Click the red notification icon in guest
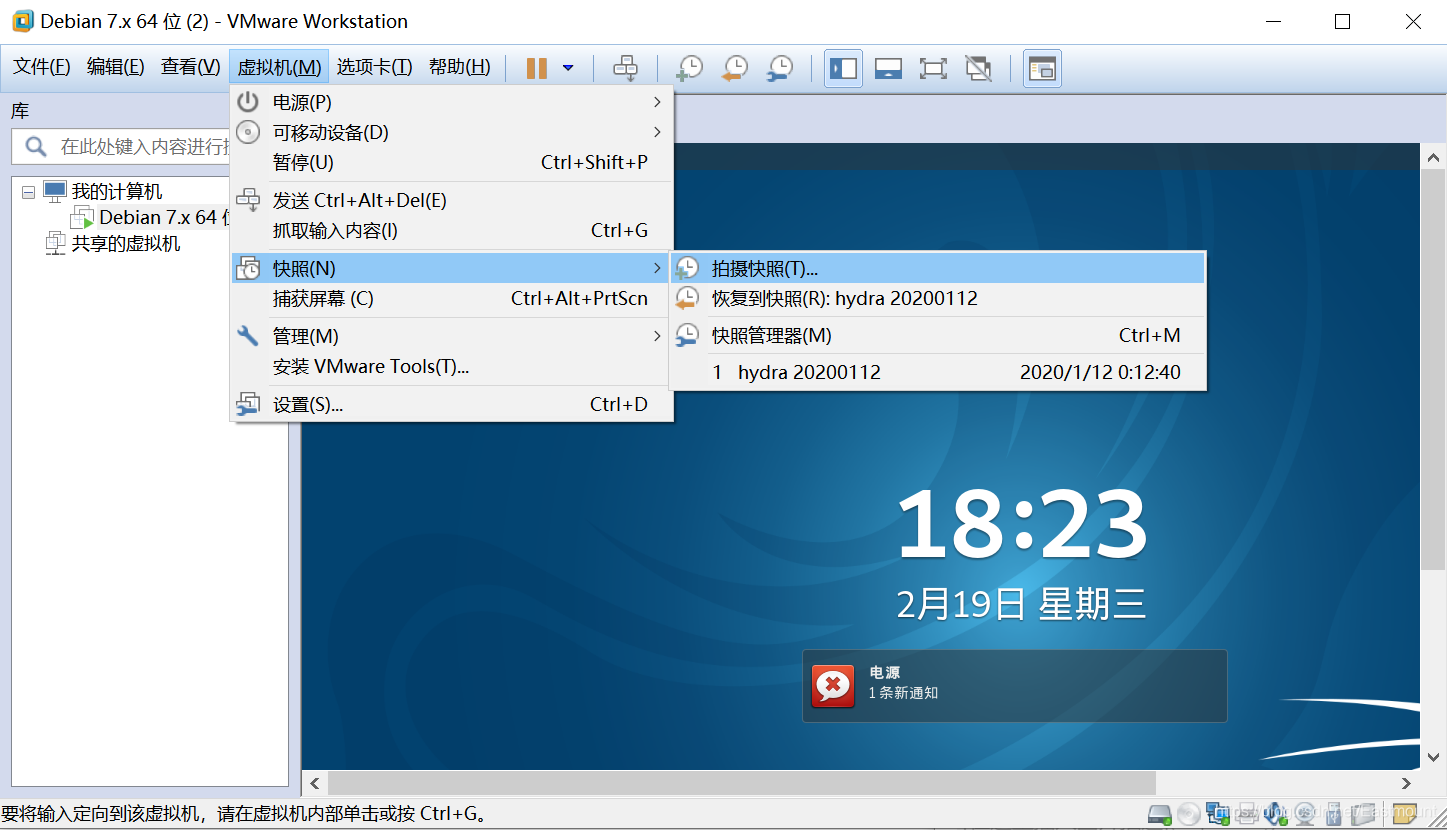This screenshot has width=1447, height=830. (833, 686)
